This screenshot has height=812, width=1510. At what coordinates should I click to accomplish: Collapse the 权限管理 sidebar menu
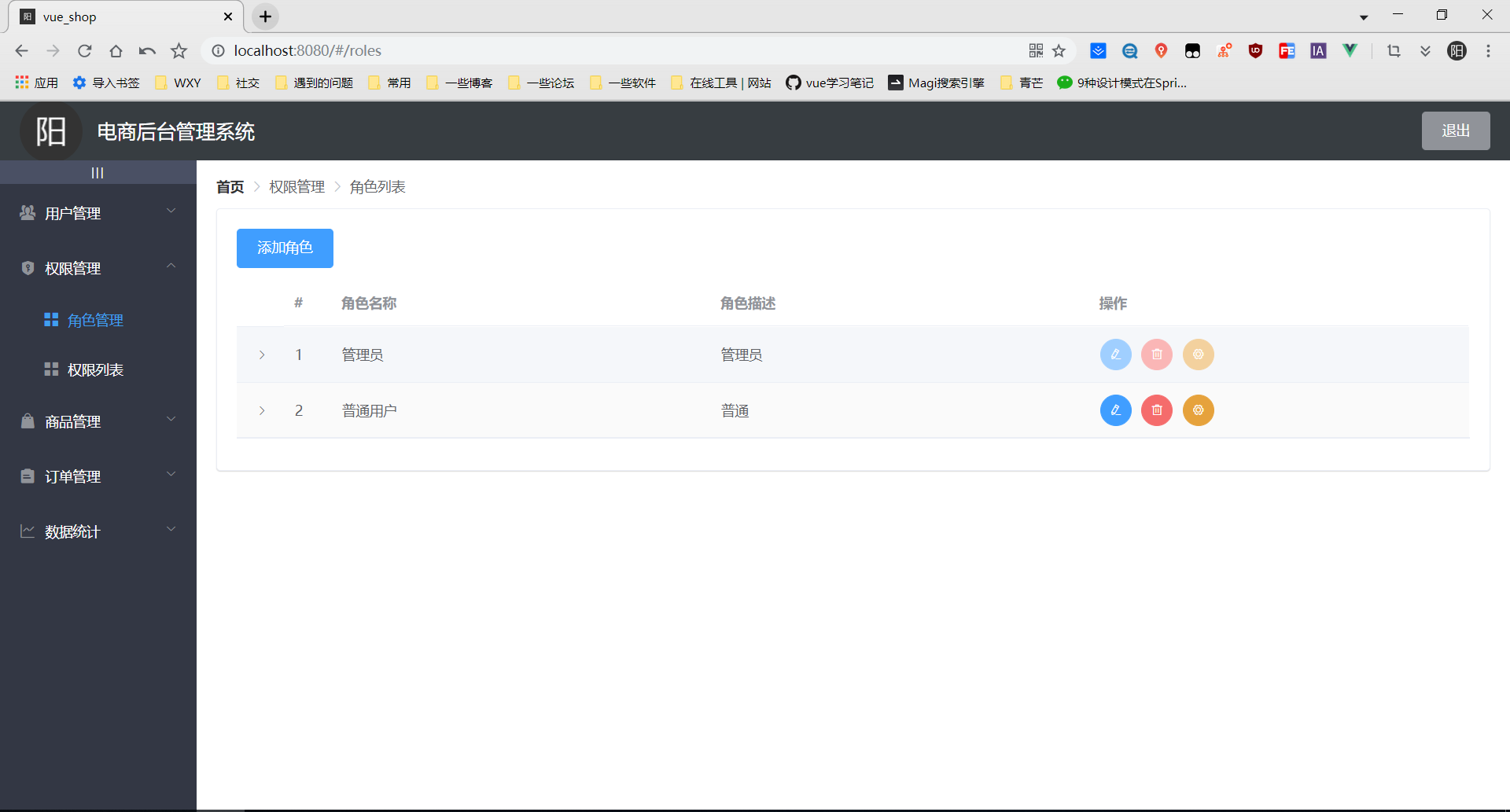[98, 268]
